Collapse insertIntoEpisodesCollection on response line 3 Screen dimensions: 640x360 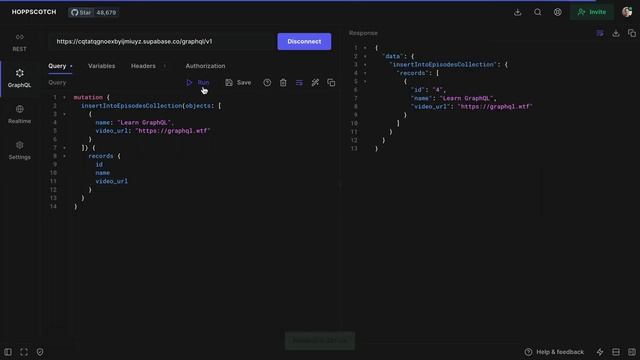365,64
